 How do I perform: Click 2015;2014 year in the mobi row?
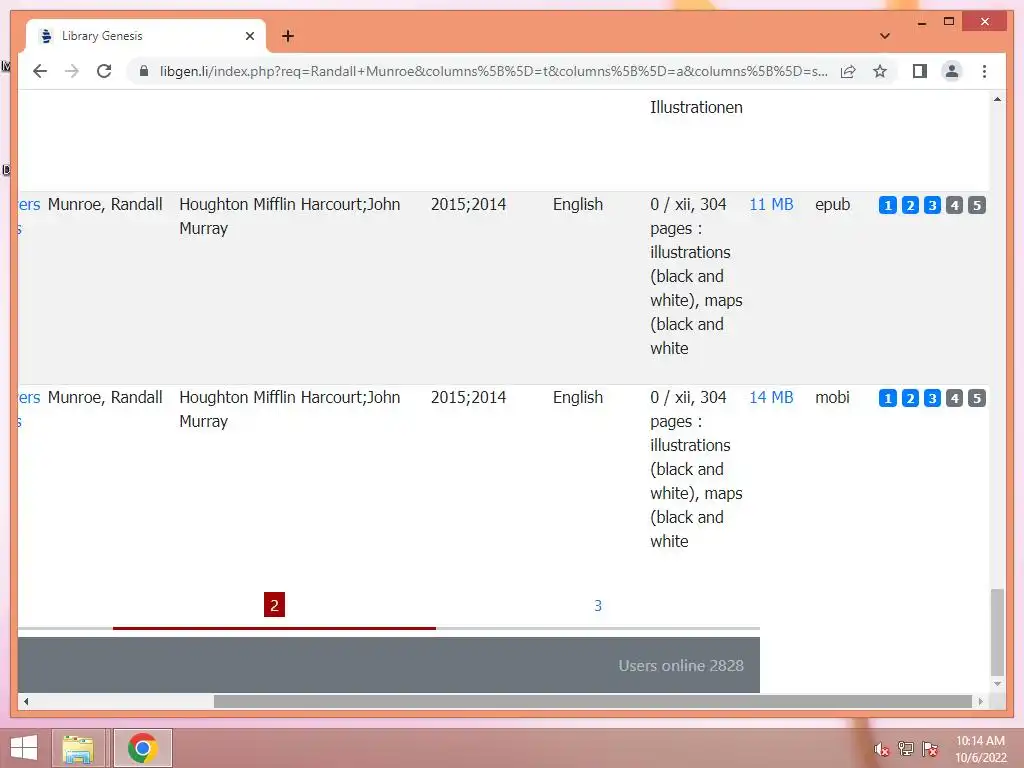point(468,397)
